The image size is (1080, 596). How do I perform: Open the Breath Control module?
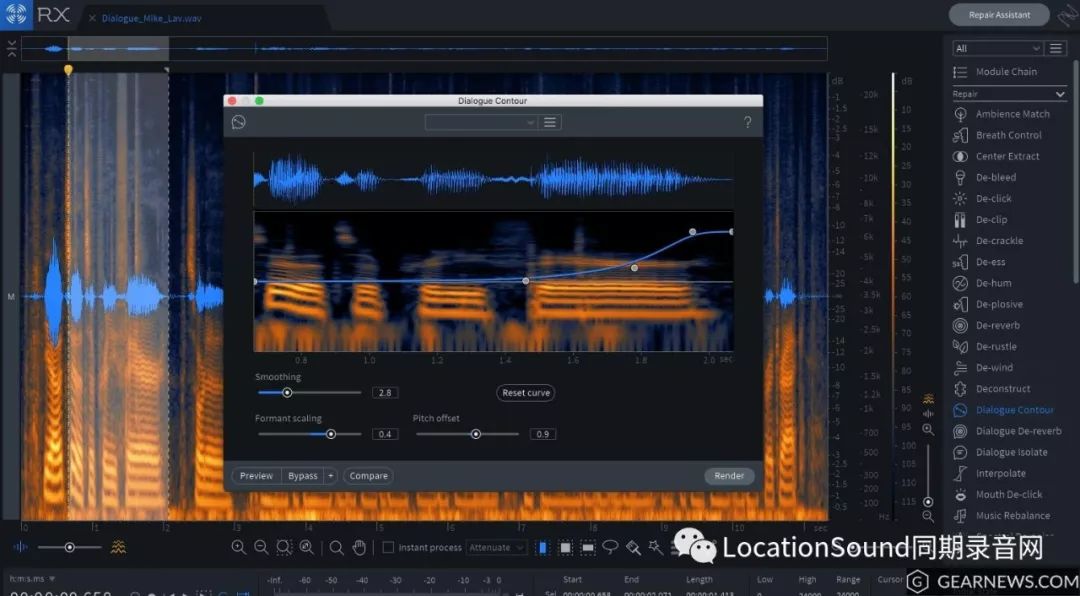(x=1008, y=135)
